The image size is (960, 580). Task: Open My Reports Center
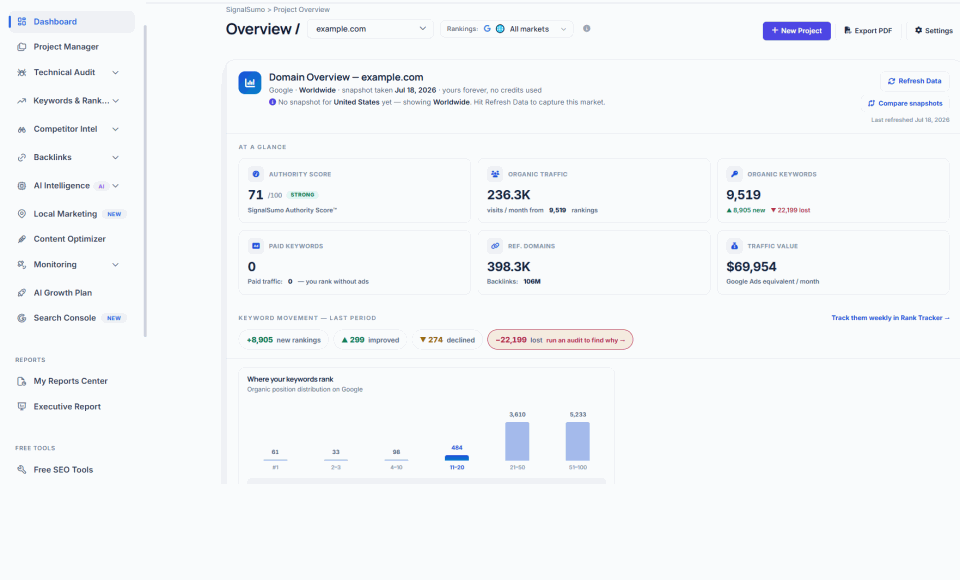72,381
